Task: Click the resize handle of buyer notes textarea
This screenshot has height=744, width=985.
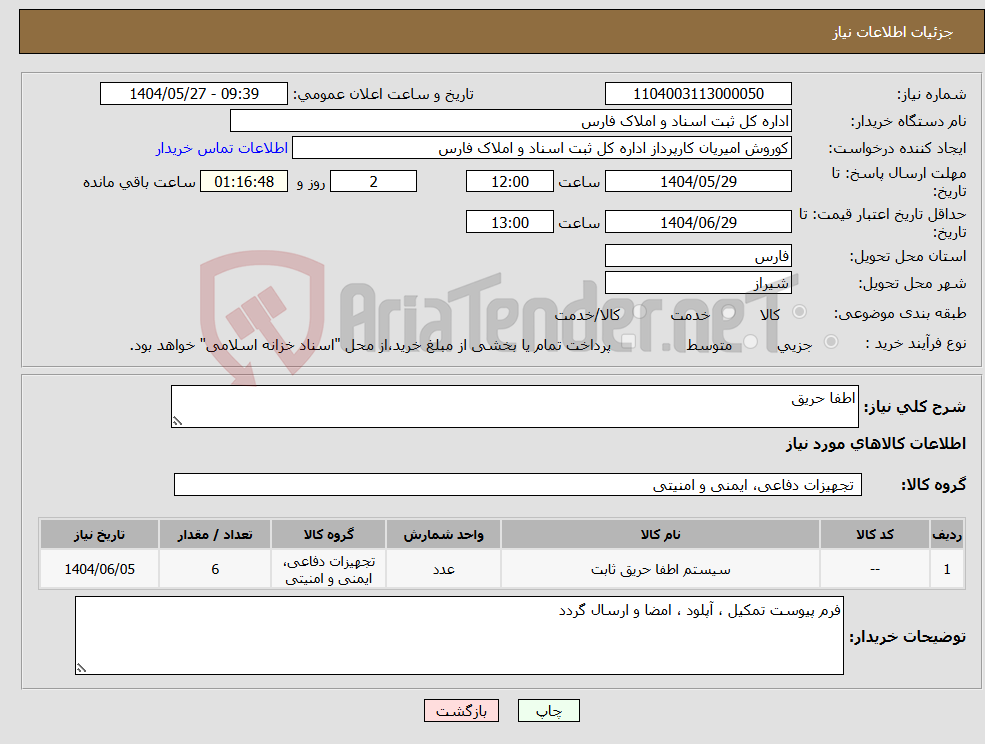Action: [81, 669]
